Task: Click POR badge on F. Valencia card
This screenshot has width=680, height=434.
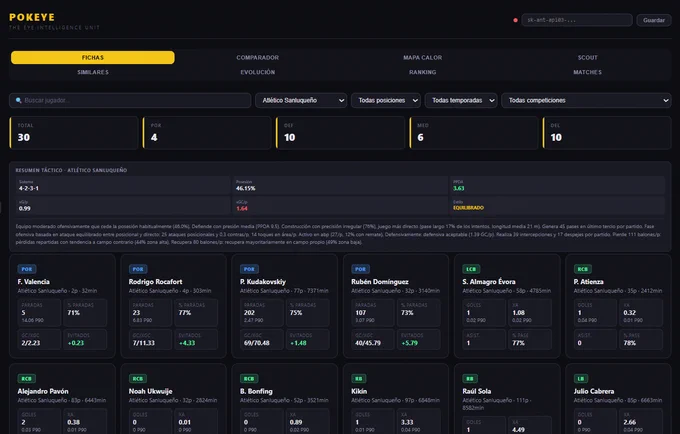Action: (27, 269)
